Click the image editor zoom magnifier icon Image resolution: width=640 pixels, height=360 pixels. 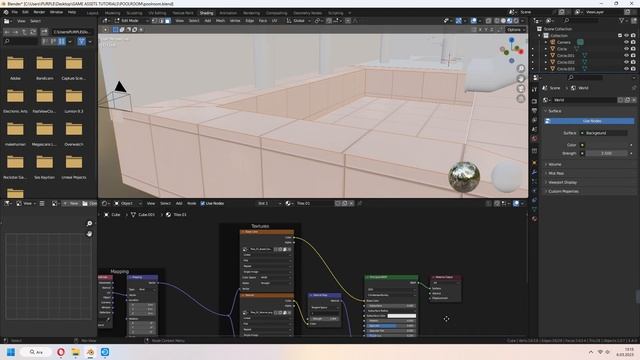pyautogui.click(x=89, y=224)
